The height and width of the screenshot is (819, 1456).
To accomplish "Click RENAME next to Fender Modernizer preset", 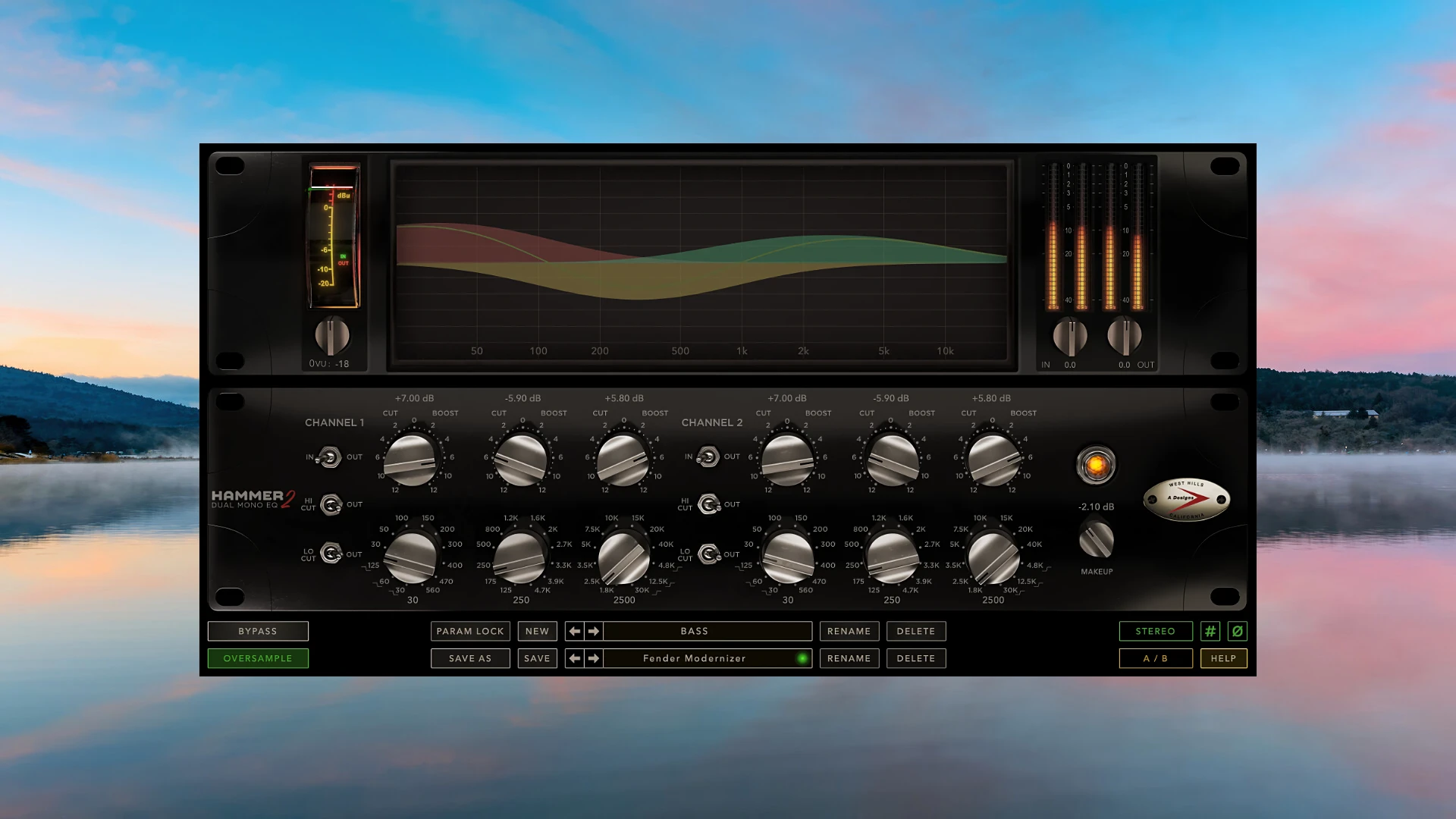I will 849,658.
